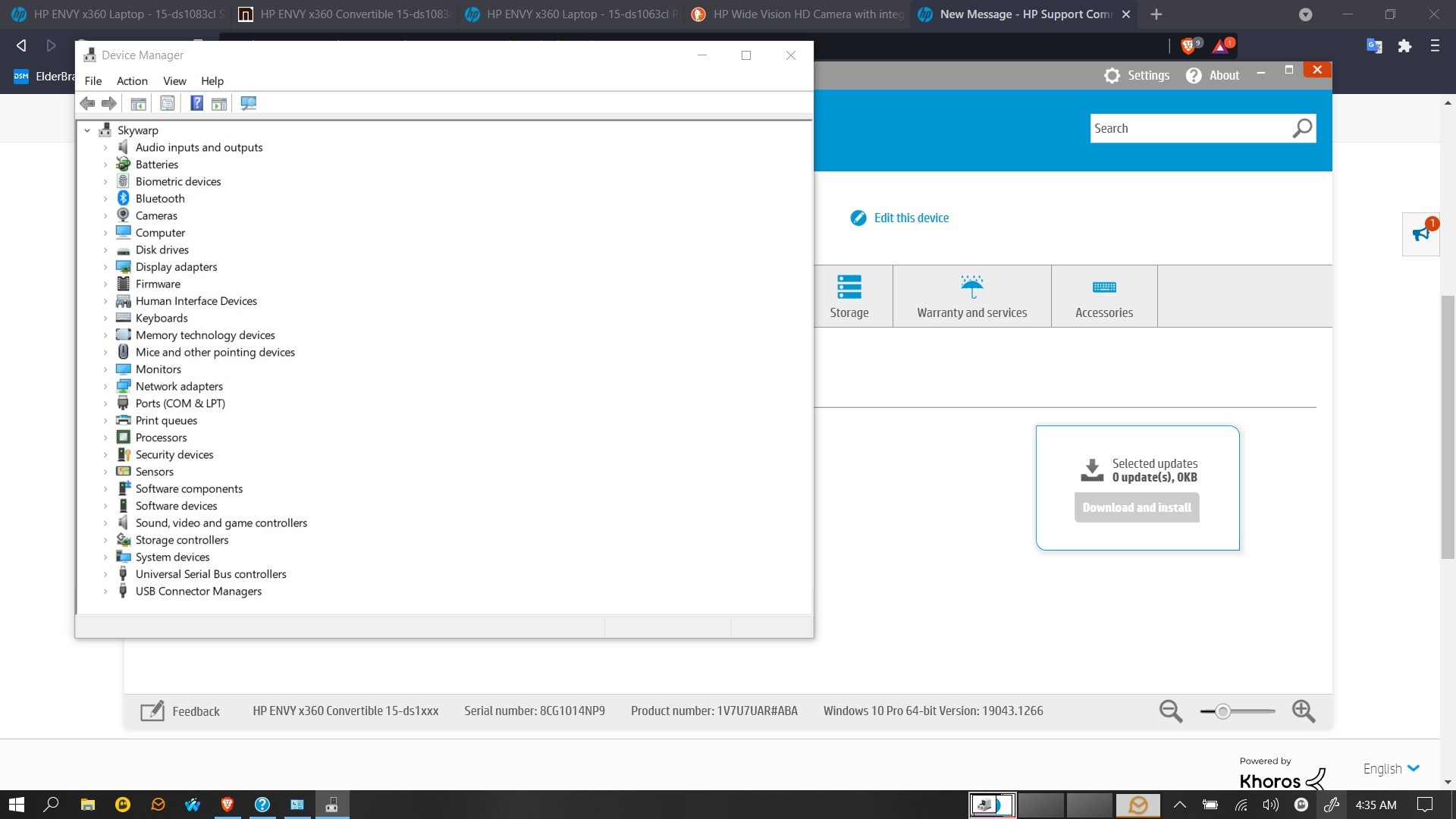Click the volume speaker tray icon
The image size is (1456, 819).
pyautogui.click(x=1271, y=805)
